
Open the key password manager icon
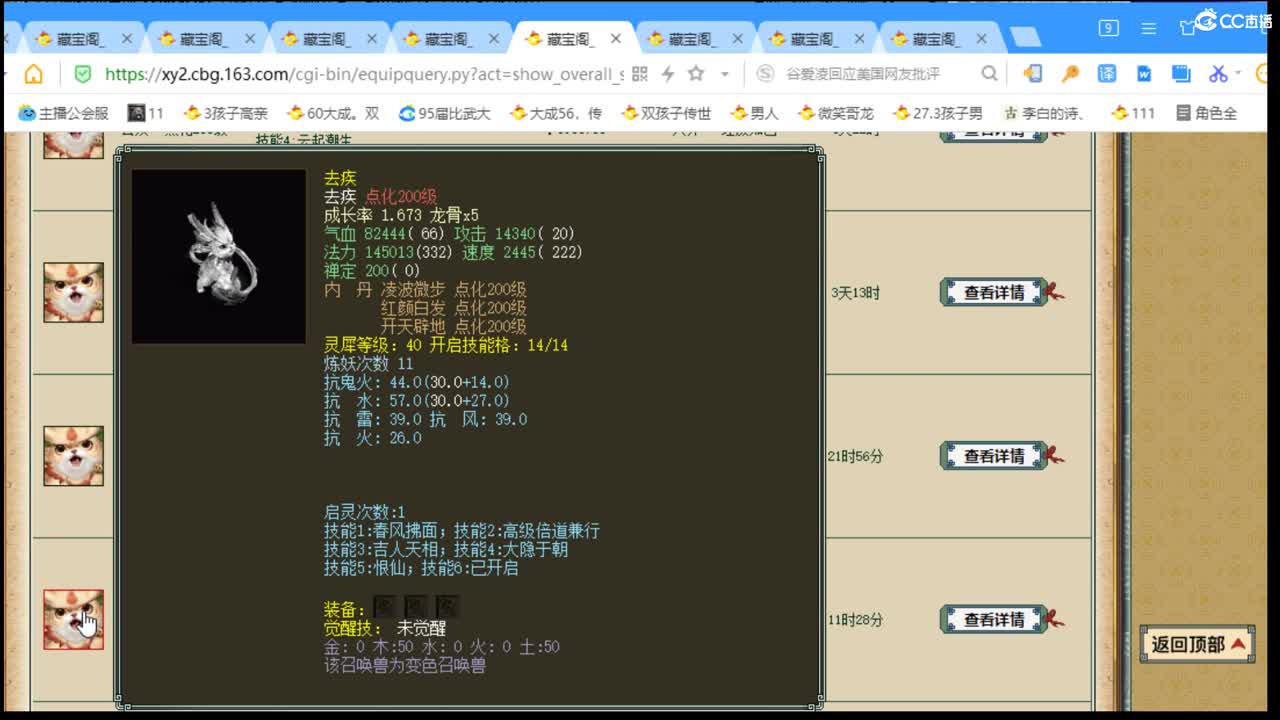point(1070,74)
